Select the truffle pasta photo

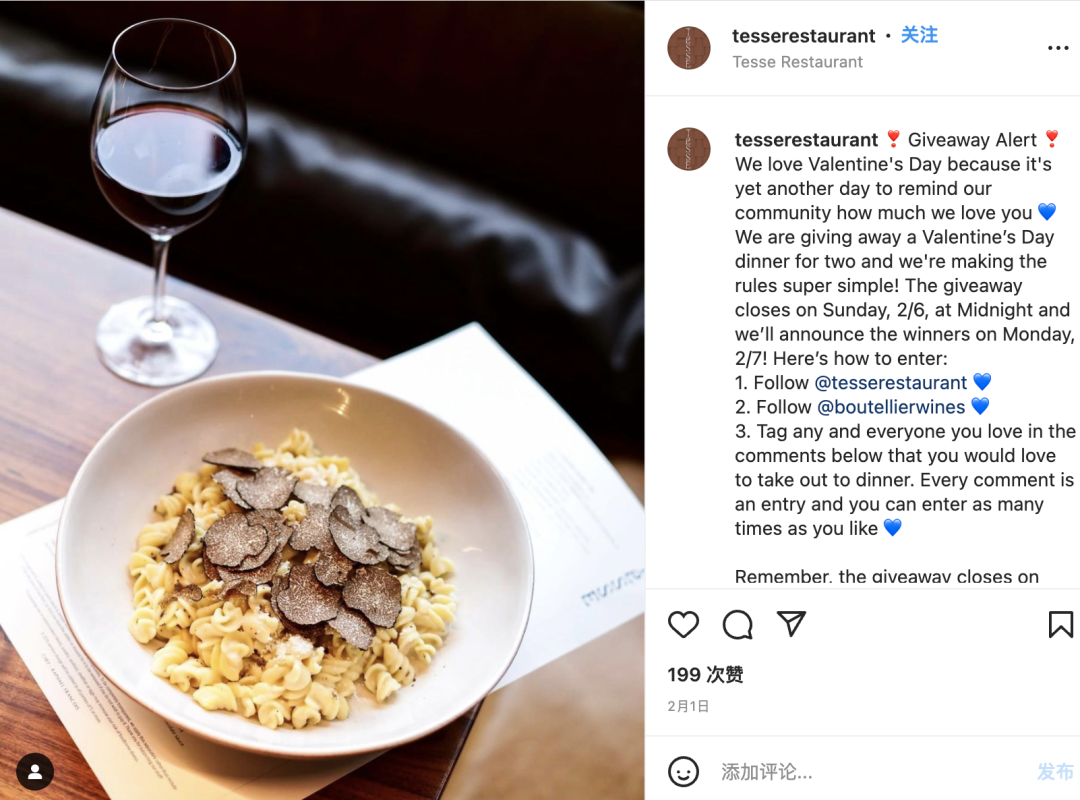(322, 400)
